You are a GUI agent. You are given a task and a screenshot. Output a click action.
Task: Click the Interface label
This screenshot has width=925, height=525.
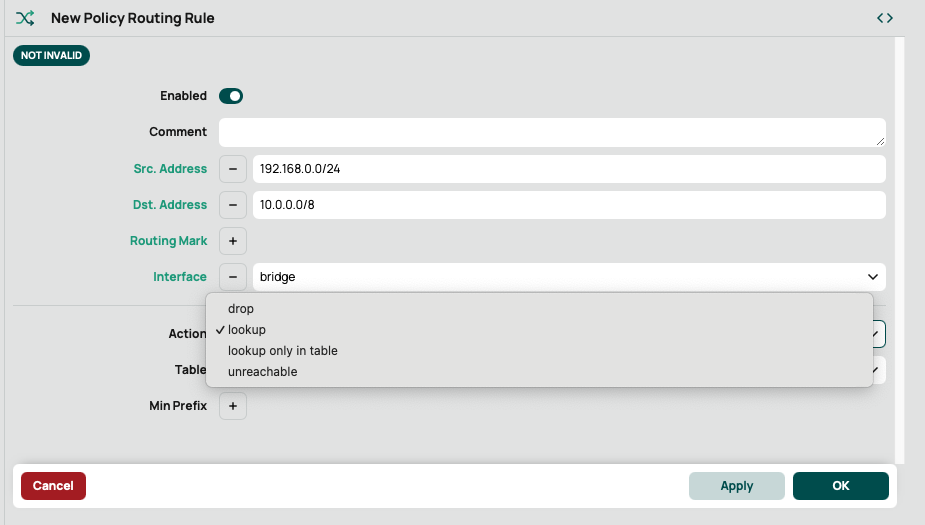click(180, 277)
